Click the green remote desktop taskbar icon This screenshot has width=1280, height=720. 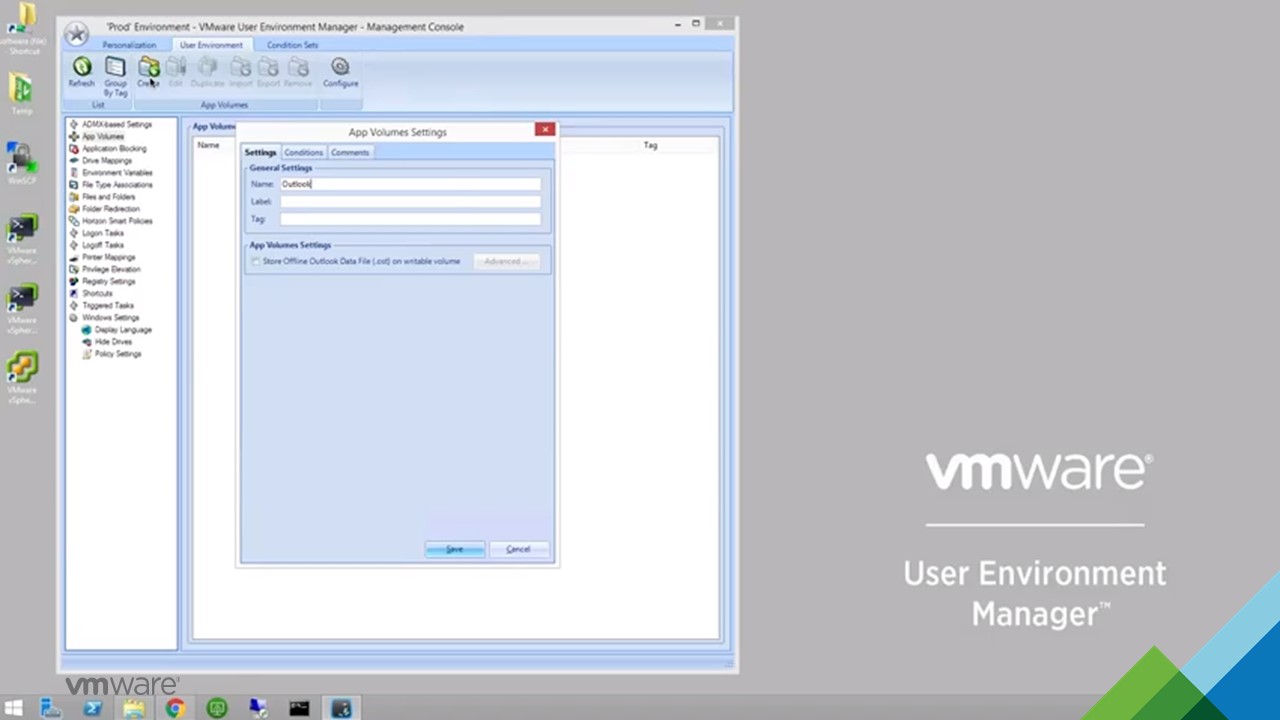(x=216, y=708)
